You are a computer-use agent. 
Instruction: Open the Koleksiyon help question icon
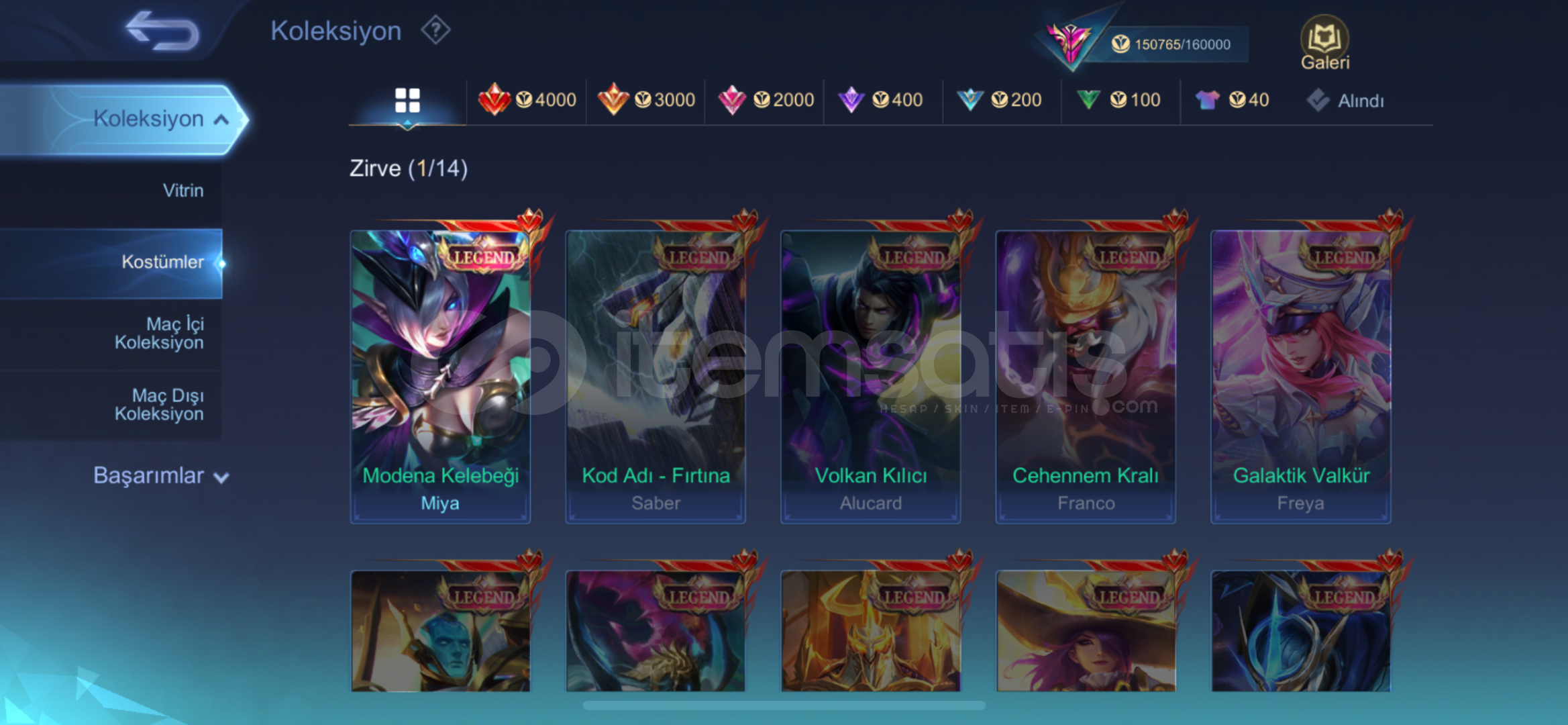click(x=435, y=30)
